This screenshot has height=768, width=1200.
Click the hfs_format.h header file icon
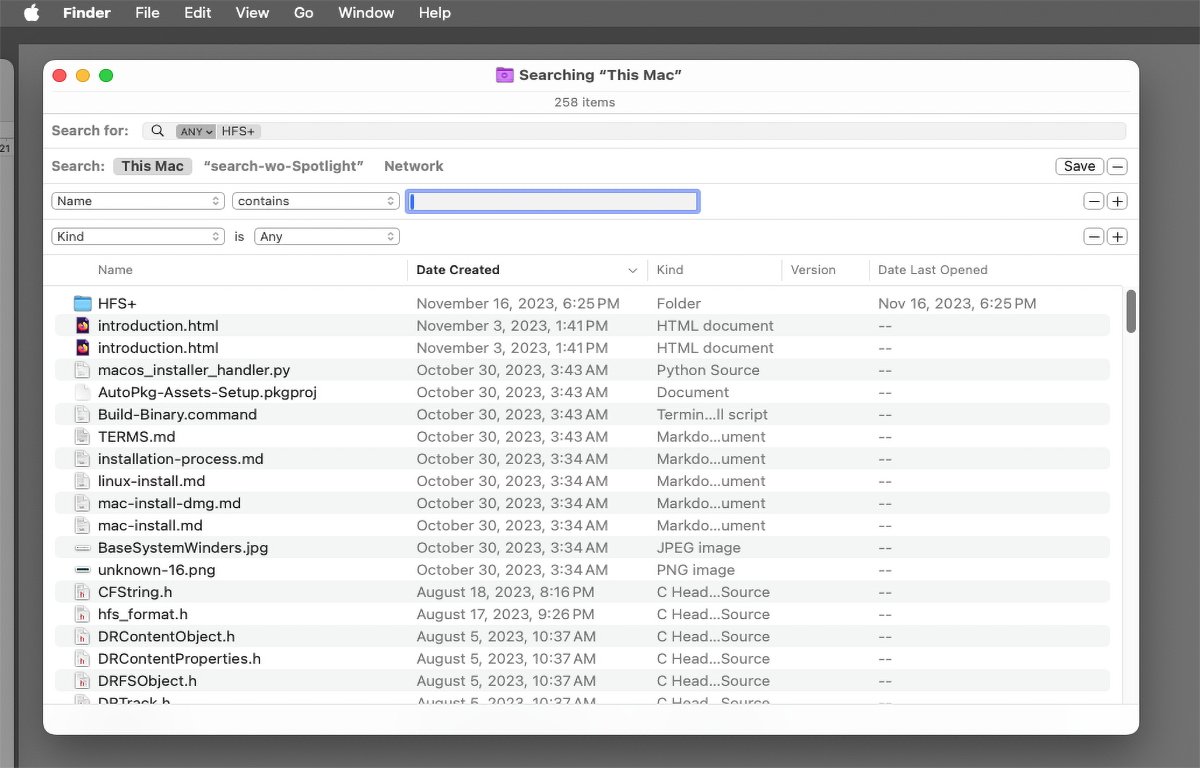82,615
